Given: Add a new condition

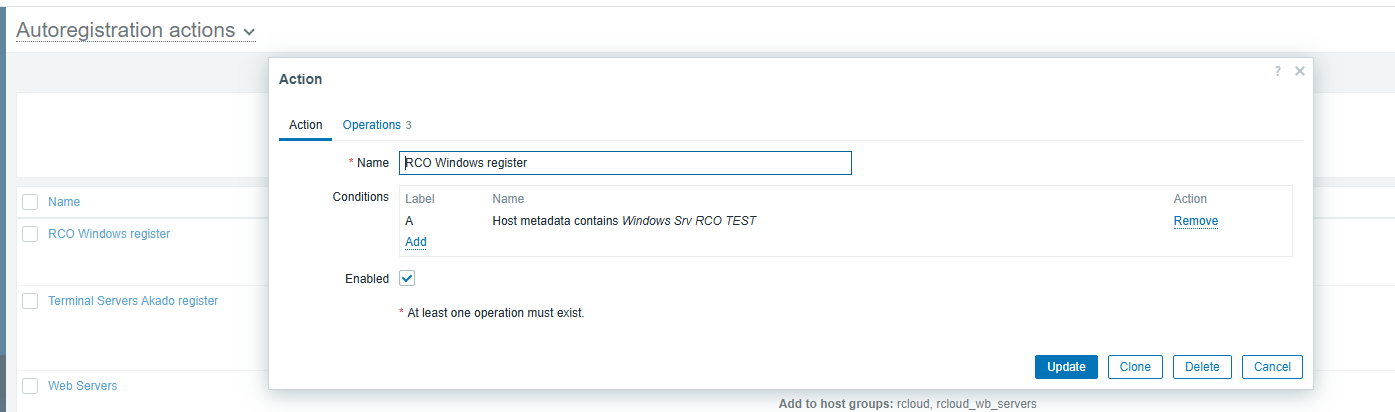Looking at the screenshot, I should click(x=415, y=242).
